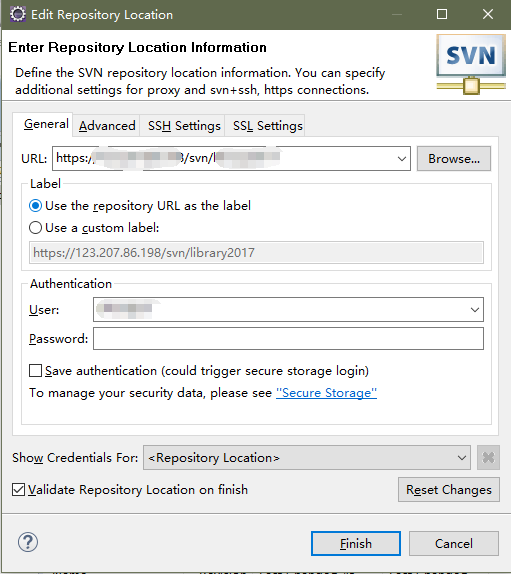Viewport: 511px width, 574px height.
Task: Click the delete credentials X icon
Action: click(x=488, y=458)
